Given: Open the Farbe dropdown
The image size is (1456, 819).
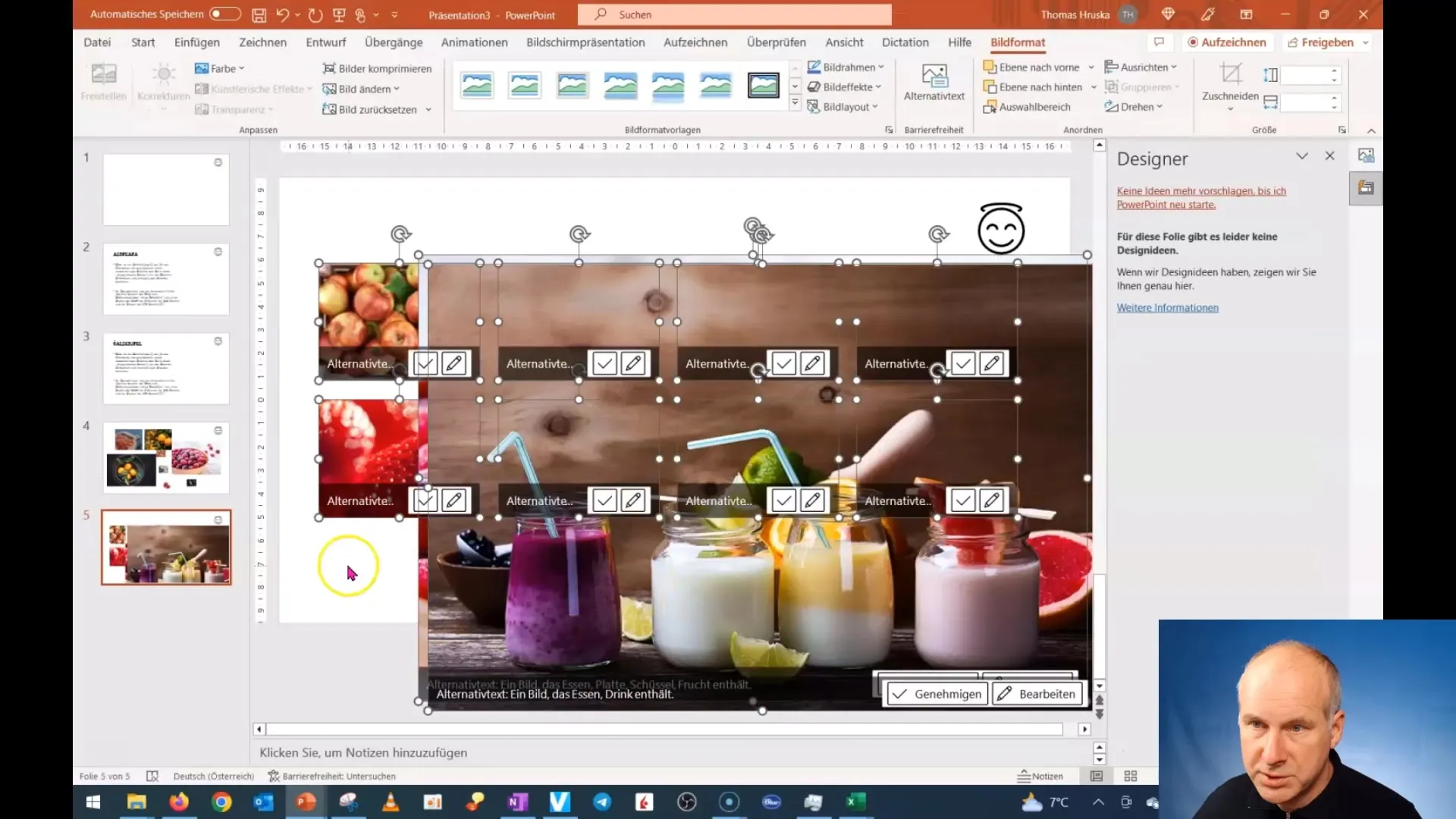Looking at the screenshot, I should click(241, 67).
